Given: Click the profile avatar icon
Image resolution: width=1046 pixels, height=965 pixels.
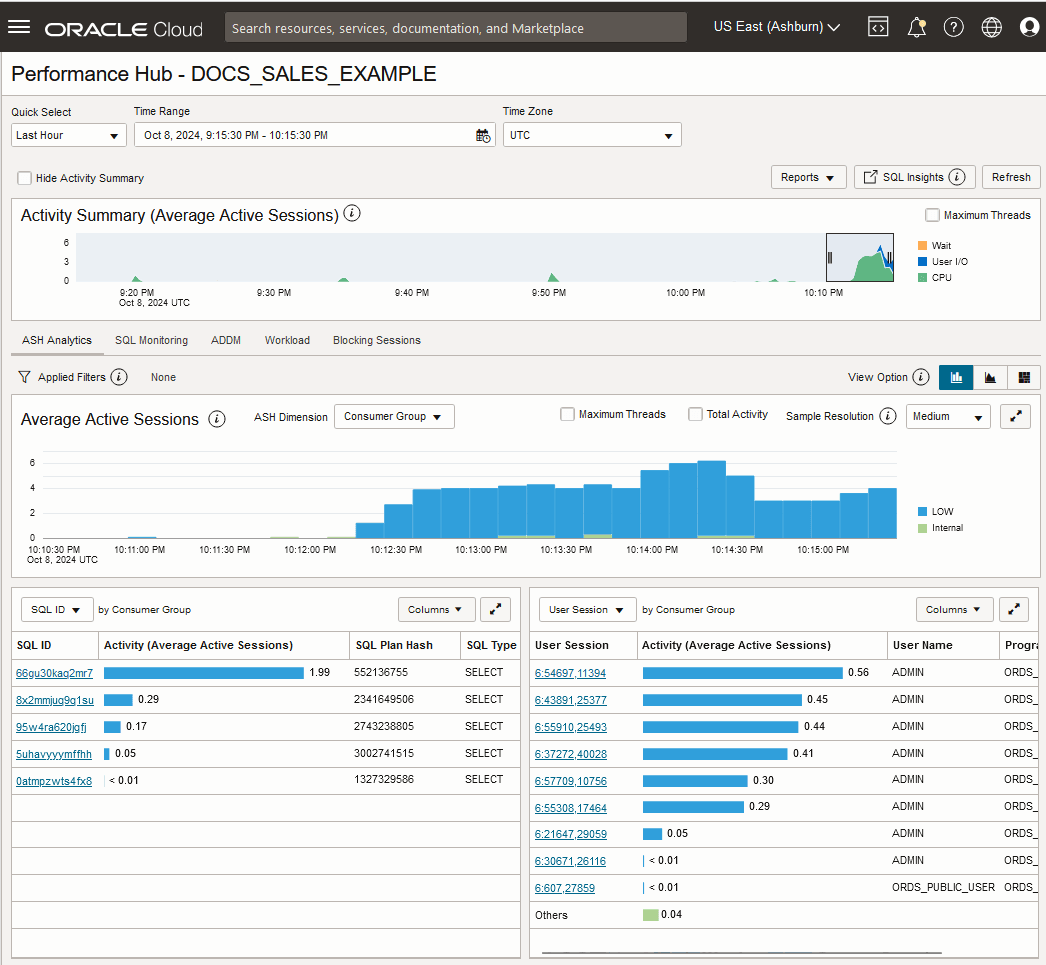Looking at the screenshot, I should 1030,27.
